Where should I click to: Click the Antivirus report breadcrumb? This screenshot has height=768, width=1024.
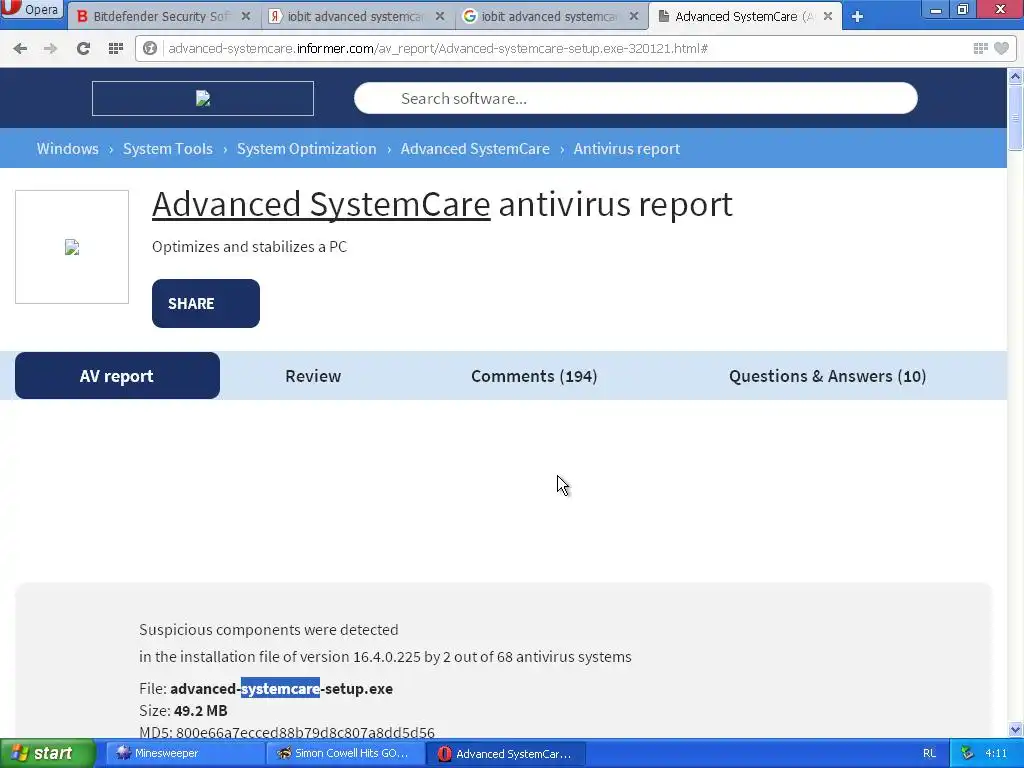point(626,149)
